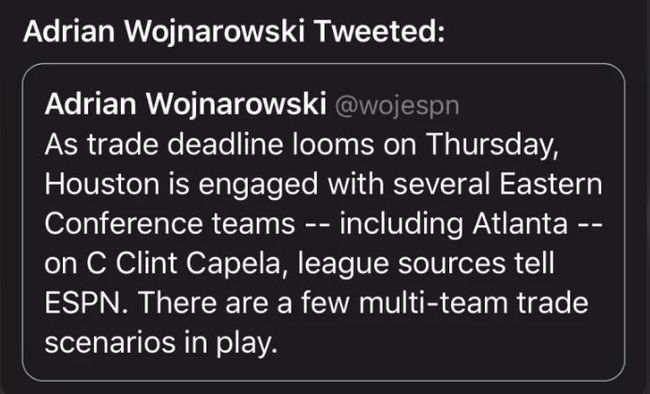Click the phrase 'Eastern' in tweet text
650x394 pixels.
[x=551, y=184]
